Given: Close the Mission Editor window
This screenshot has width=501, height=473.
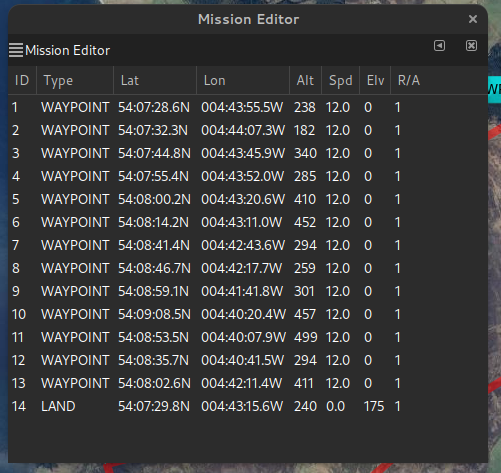Looking at the screenshot, I should (473, 19).
